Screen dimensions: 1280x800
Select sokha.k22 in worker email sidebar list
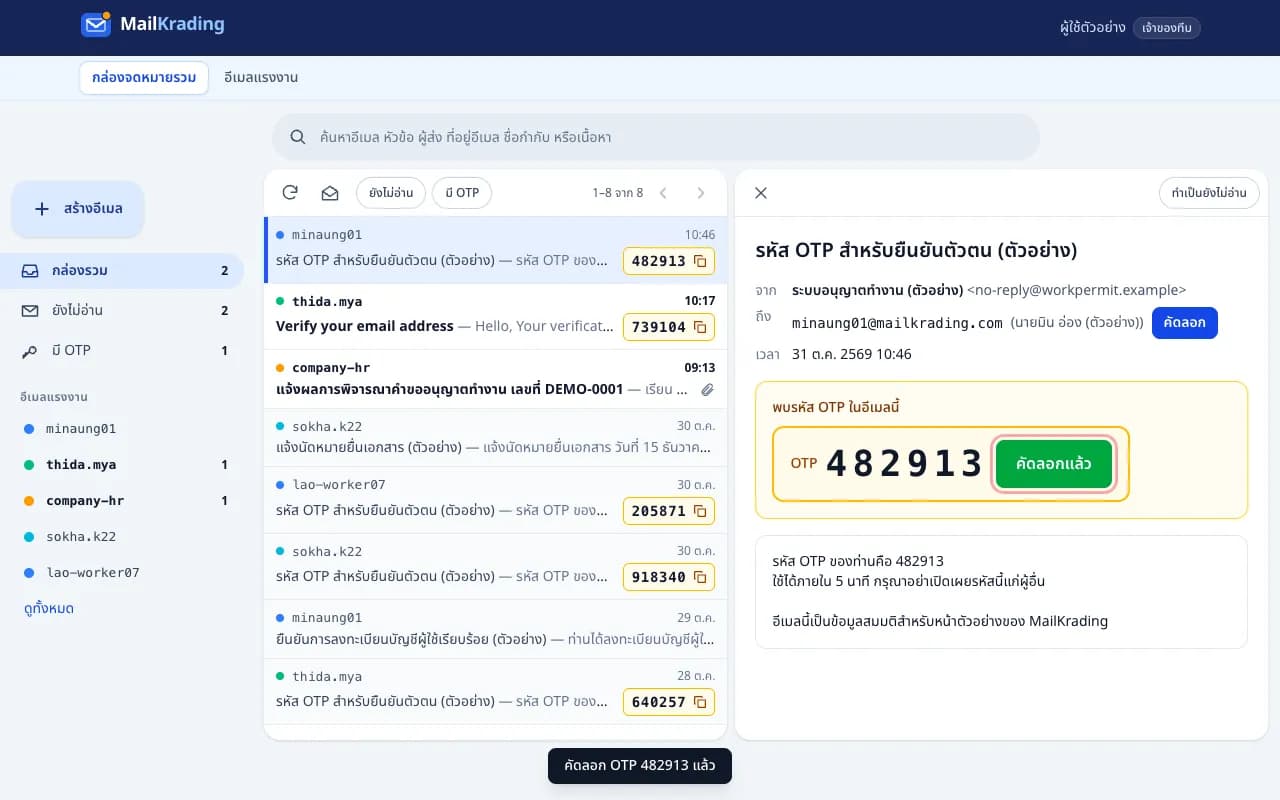tap(127, 536)
